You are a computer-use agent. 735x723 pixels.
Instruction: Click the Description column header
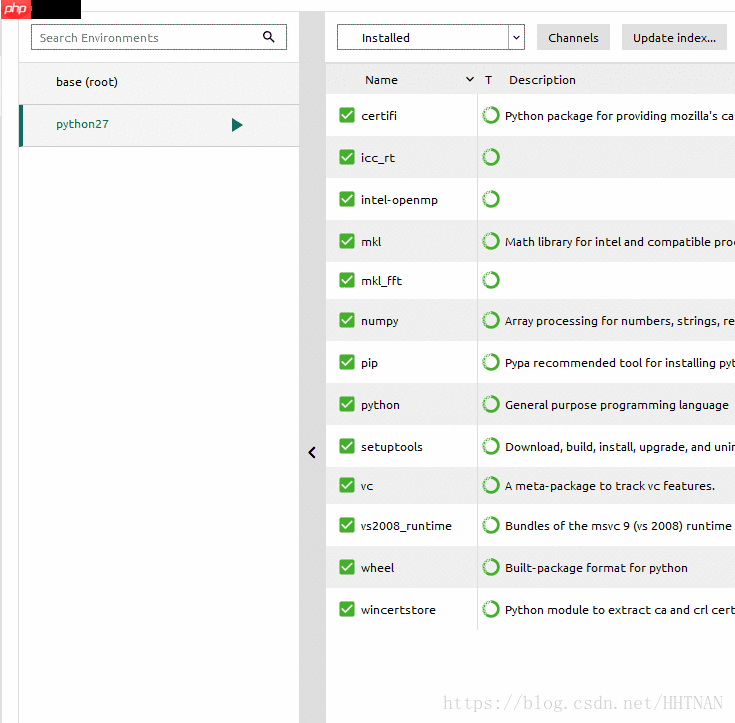(x=542, y=80)
